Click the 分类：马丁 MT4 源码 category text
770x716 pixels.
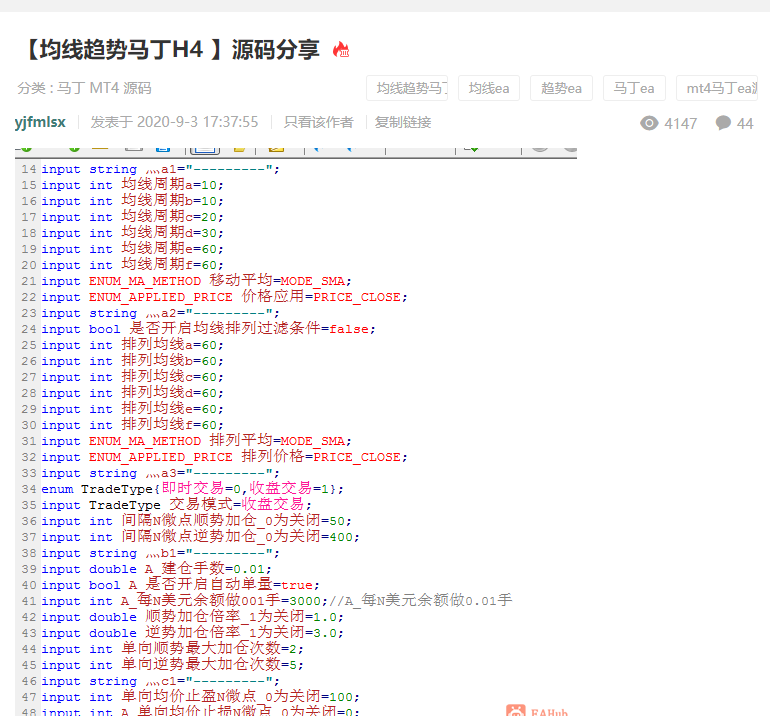coord(84,88)
